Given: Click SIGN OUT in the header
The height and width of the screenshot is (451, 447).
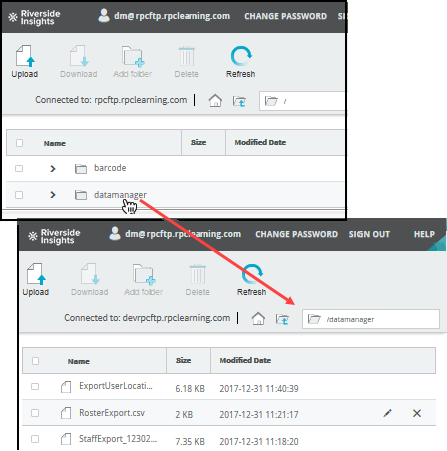Looking at the screenshot, I should [x=369, y=234].
